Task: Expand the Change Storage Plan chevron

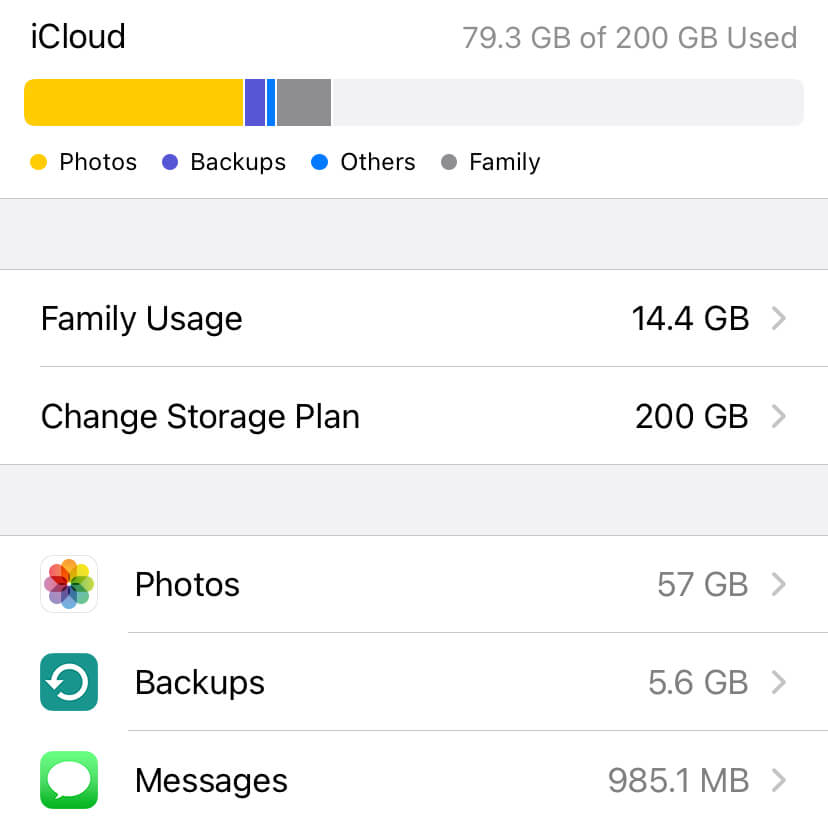Action: 779,416
